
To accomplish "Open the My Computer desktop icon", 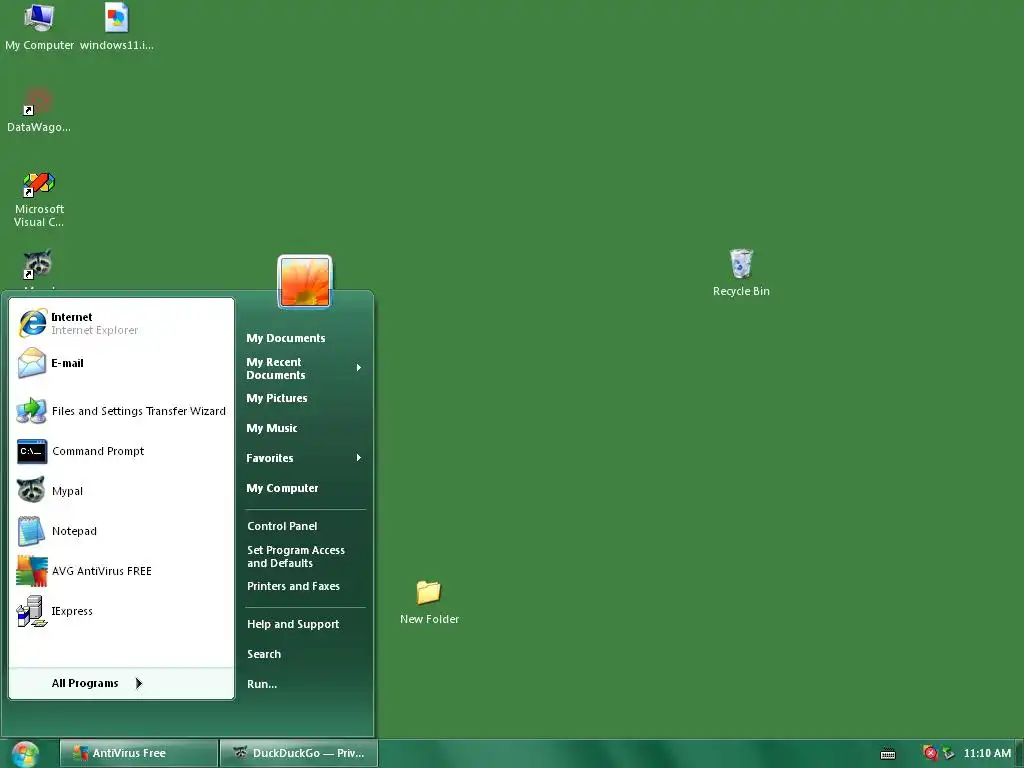I will tap(39, 26).
